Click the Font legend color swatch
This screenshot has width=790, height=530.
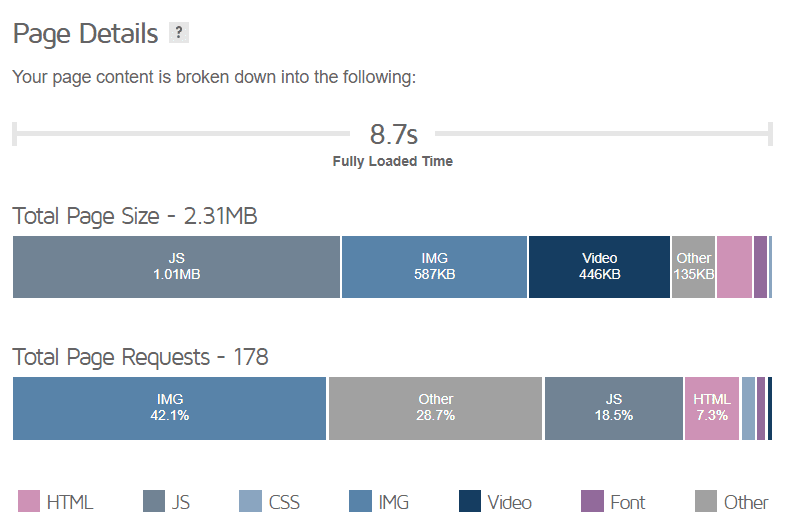click(593, 501)
